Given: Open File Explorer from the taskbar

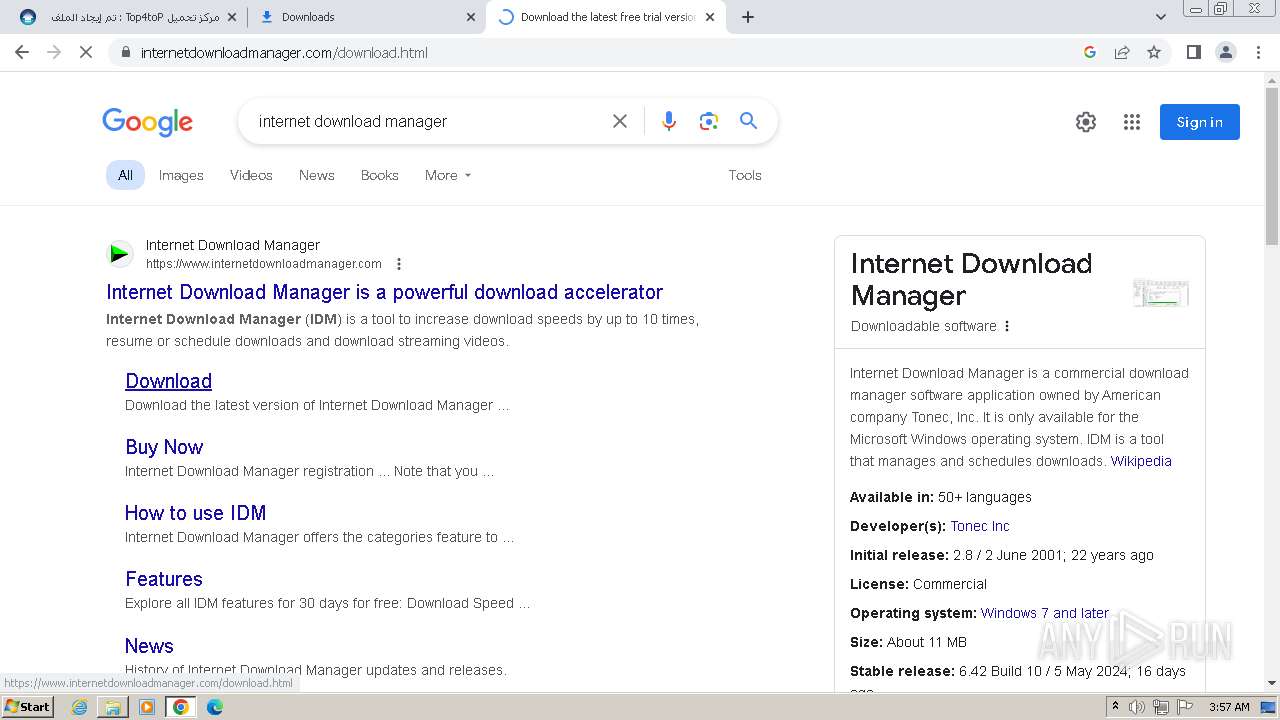Looking at the screenshot, I should click(113, 707).
